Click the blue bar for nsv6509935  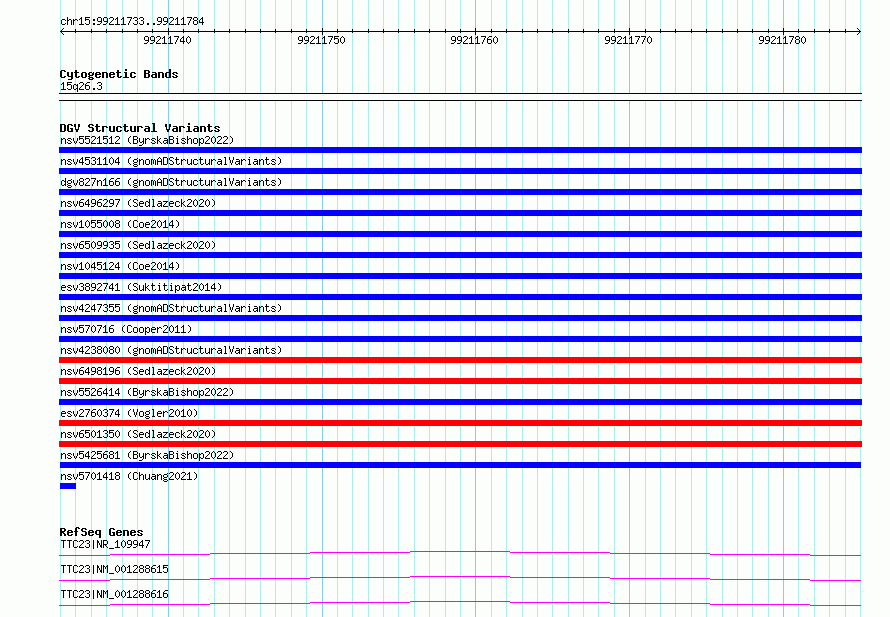pos(460,255)
